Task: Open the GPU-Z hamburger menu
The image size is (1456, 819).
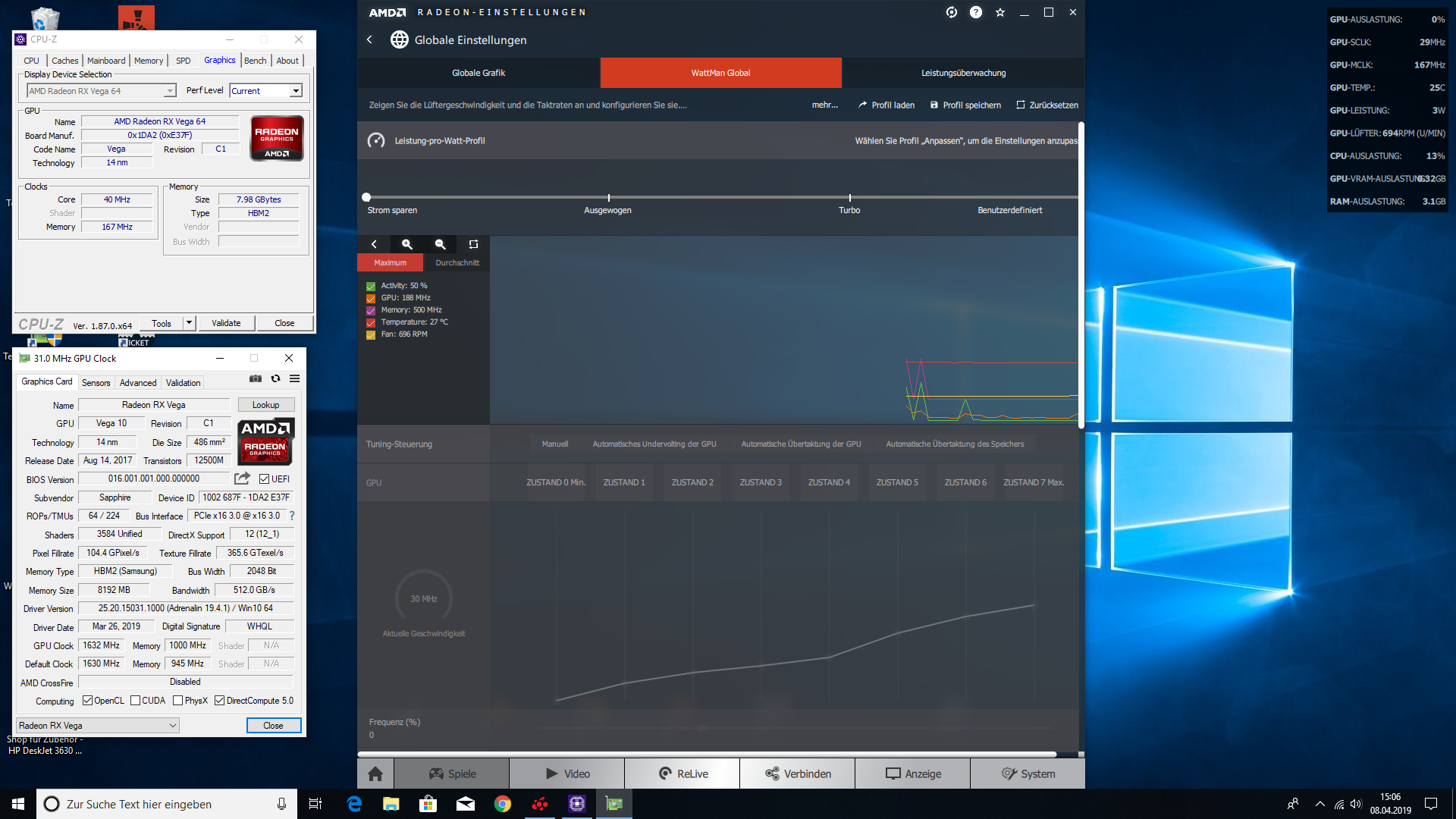Action: coord(295,378)
